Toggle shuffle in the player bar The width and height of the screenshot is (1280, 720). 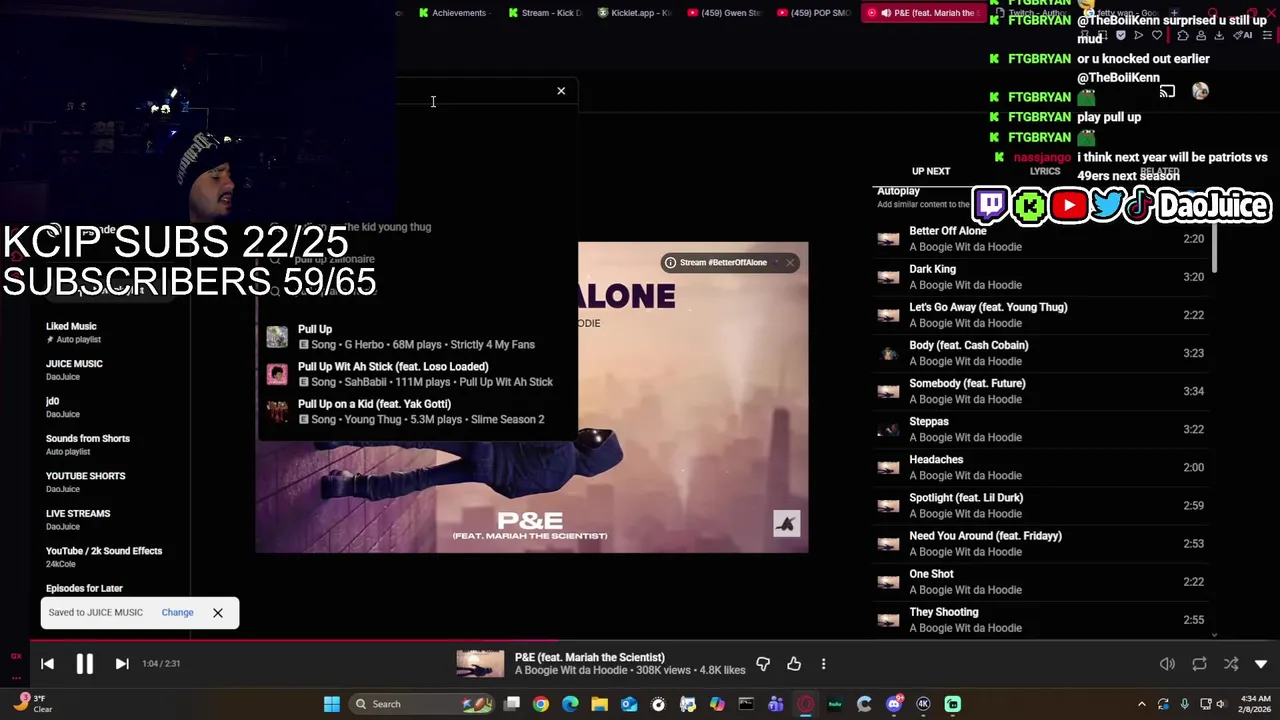click(1231, 664)
